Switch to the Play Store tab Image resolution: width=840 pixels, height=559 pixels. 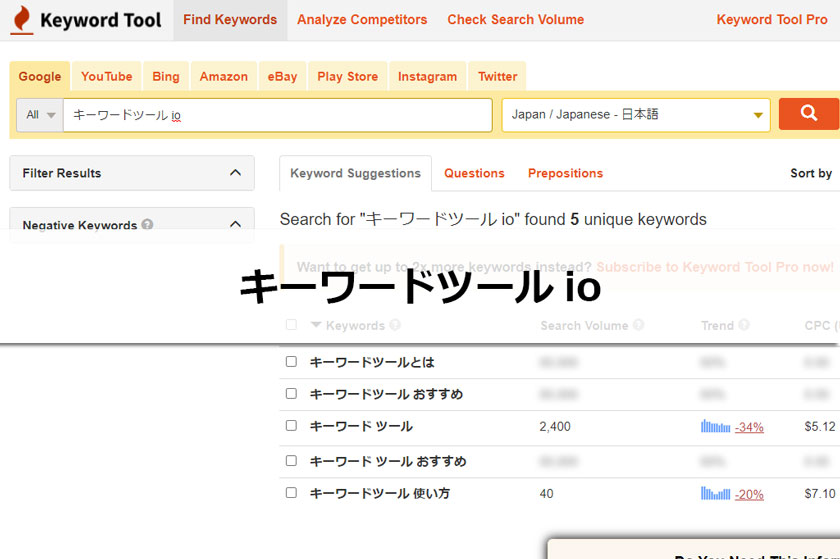348,77
